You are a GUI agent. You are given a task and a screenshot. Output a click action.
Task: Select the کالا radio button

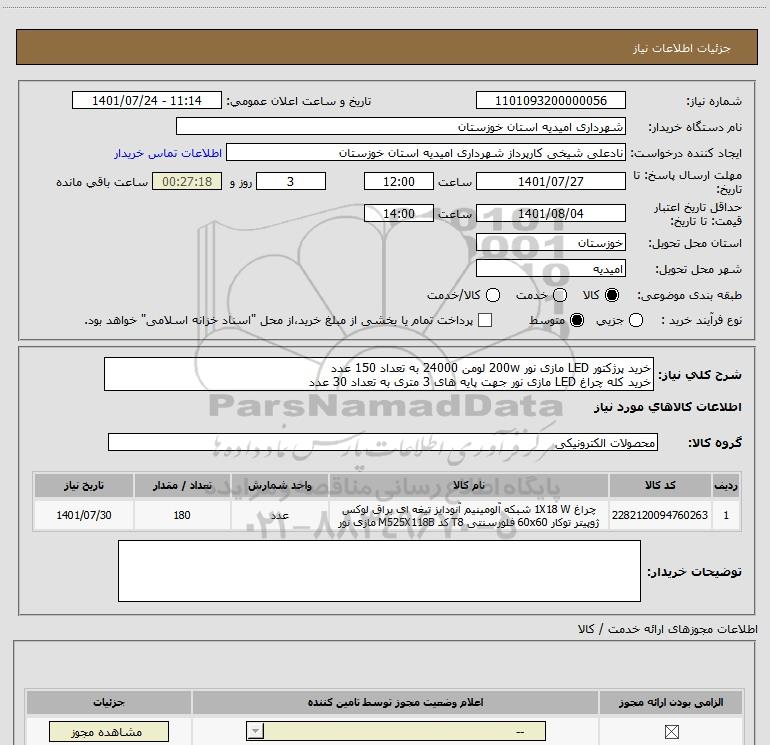612,295
